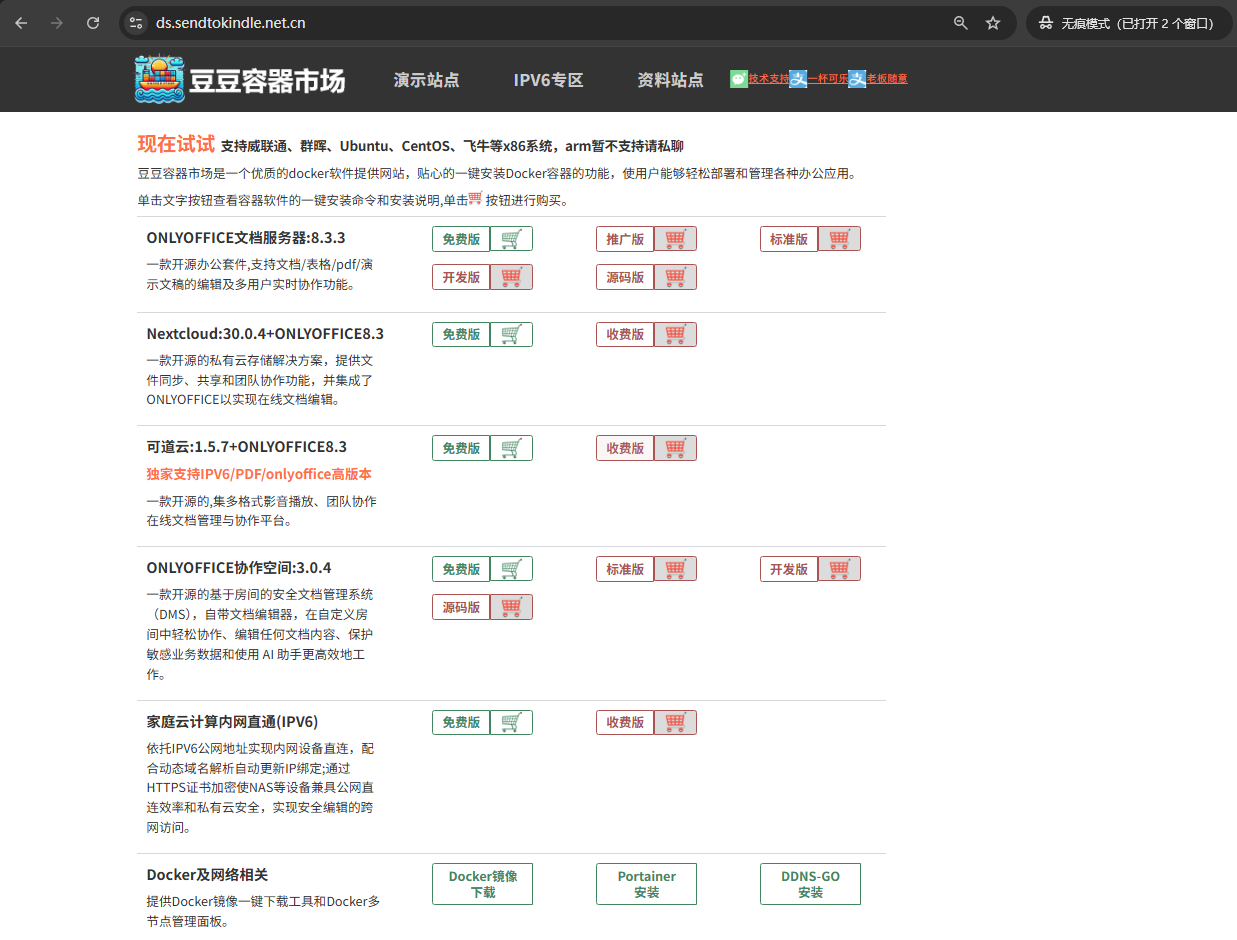Click cart for 可道云 免费版
This screenshot has height=940, width=1237.
pos(511,448)
